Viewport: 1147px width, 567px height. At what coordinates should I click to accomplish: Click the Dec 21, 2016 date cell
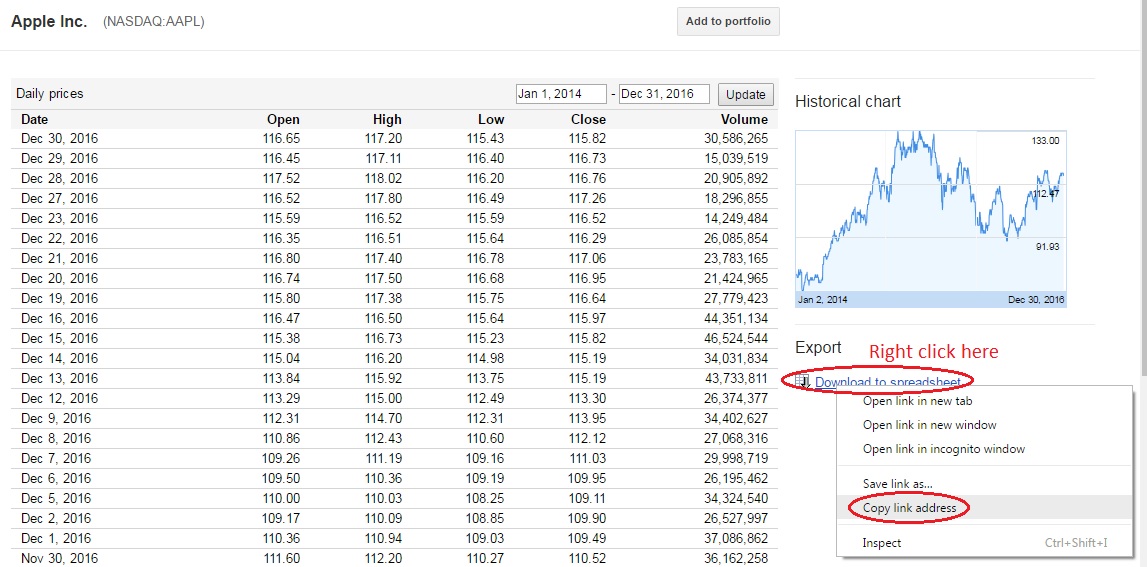coord(59,259)
